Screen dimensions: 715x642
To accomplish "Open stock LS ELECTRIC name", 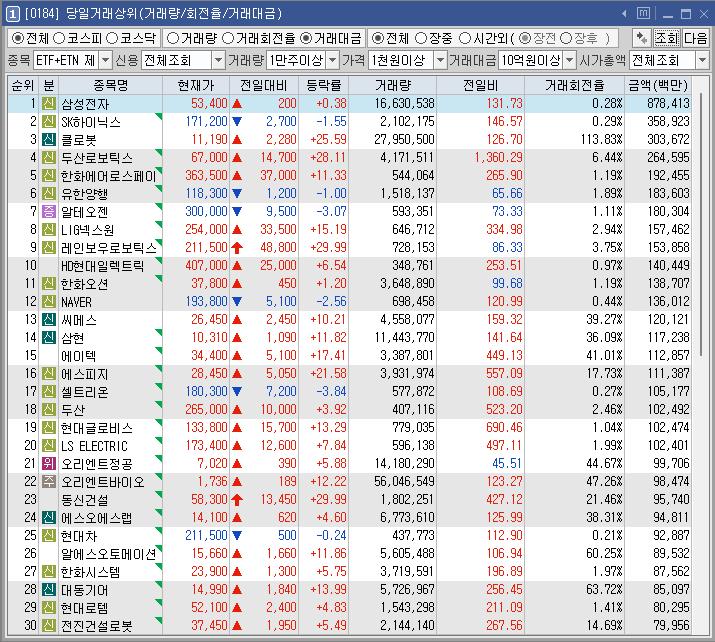I will click(x=94, y=446).
